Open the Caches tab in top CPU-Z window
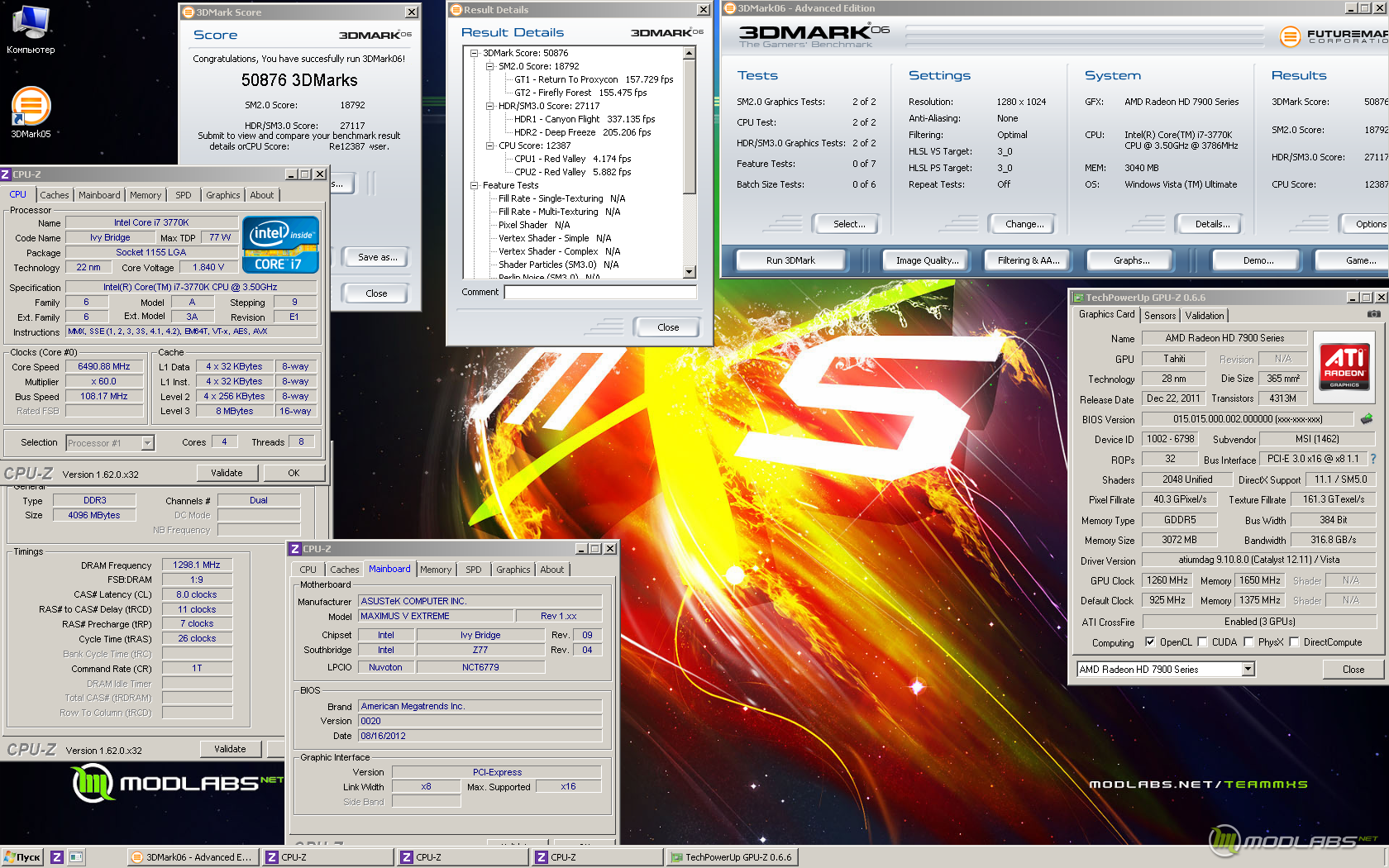The height and width of the screenshot is (868, 1389). coord(55,195)
